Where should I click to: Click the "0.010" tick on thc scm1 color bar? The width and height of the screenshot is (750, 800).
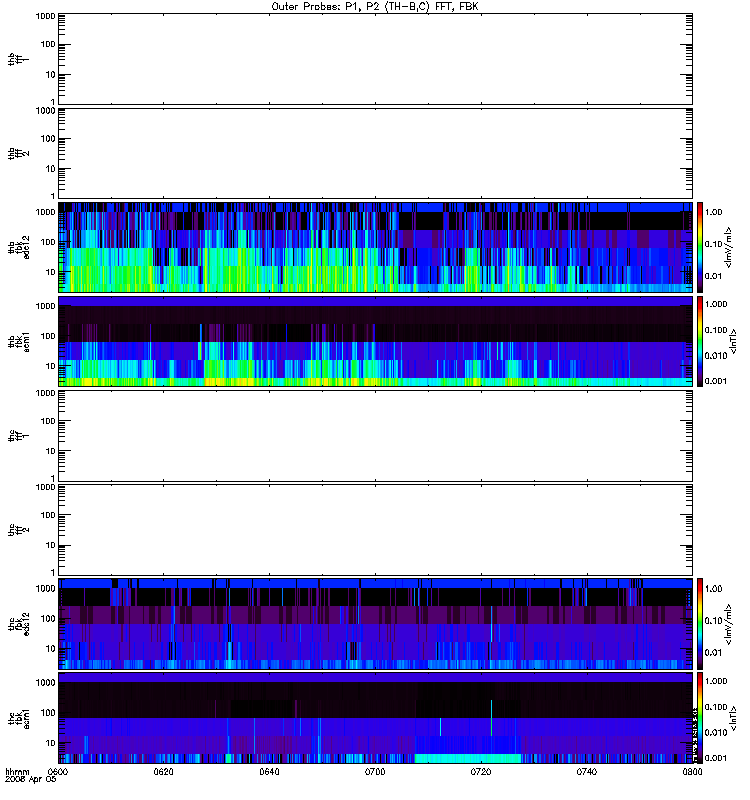click(x=716, y=733)
